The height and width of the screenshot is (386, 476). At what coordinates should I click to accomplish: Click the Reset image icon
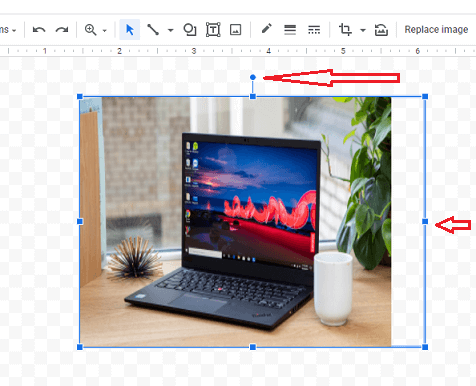381,30
